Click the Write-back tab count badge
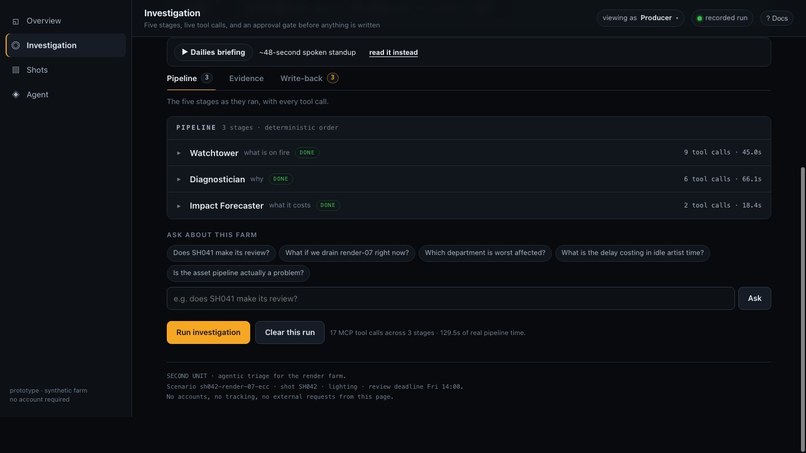This screenshot has height=453, width=806. click(333, 78)
